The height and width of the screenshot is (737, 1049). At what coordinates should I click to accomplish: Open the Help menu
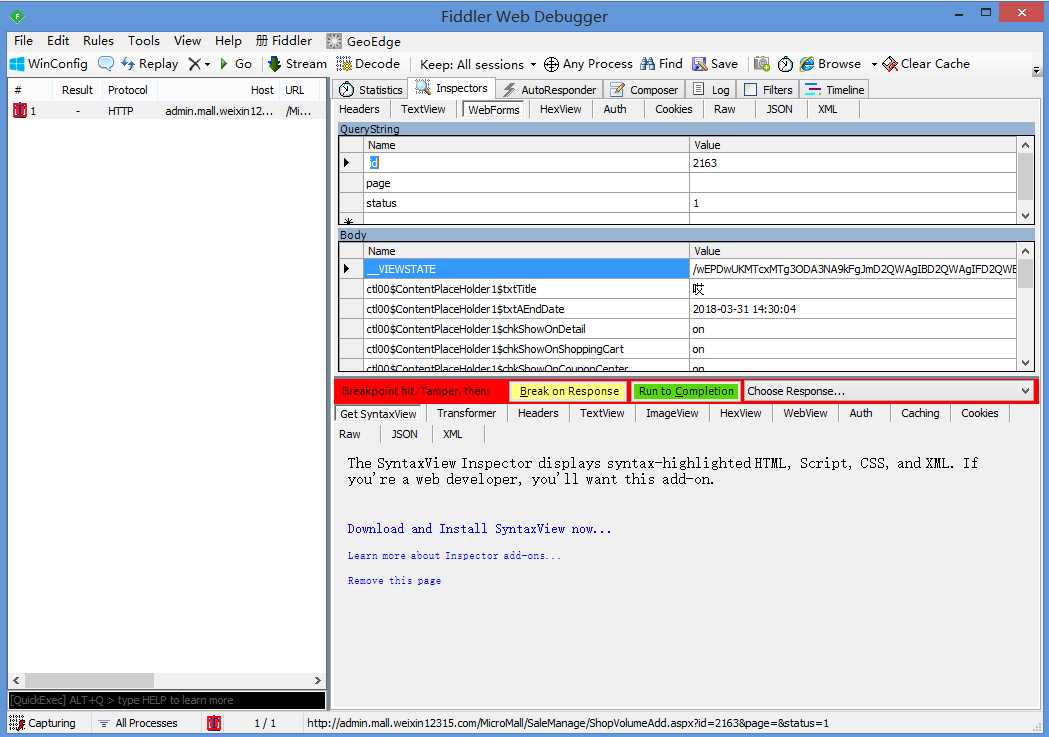click(228, 41)
